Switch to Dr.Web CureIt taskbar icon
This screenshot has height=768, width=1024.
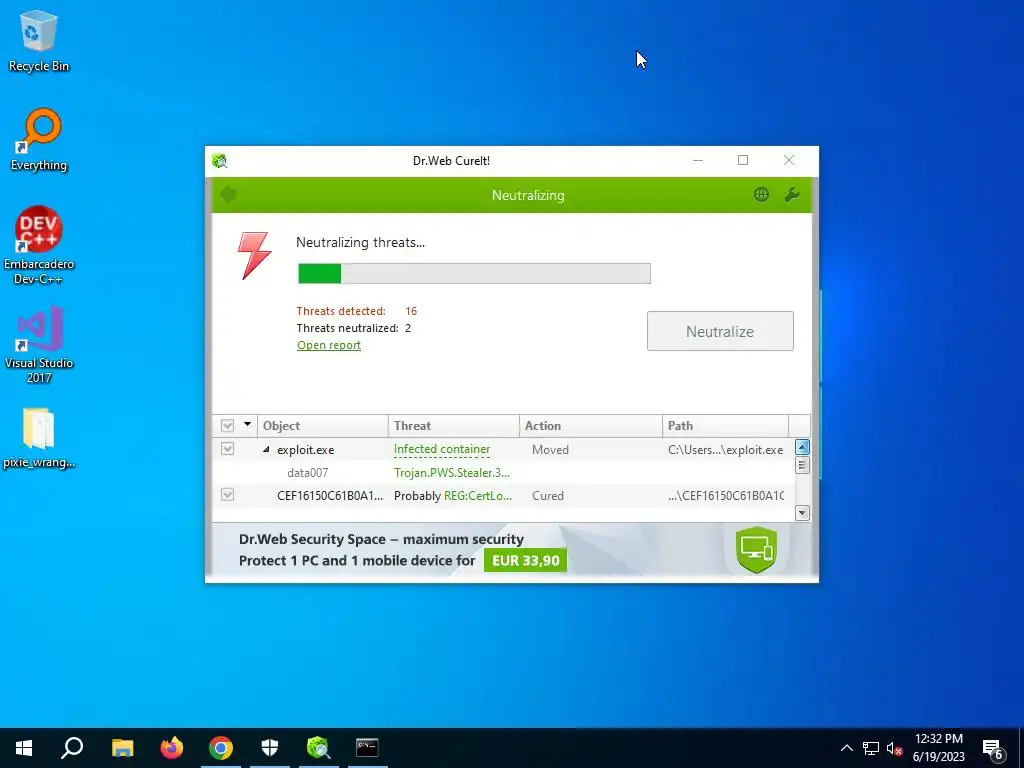tap(319, 748)
